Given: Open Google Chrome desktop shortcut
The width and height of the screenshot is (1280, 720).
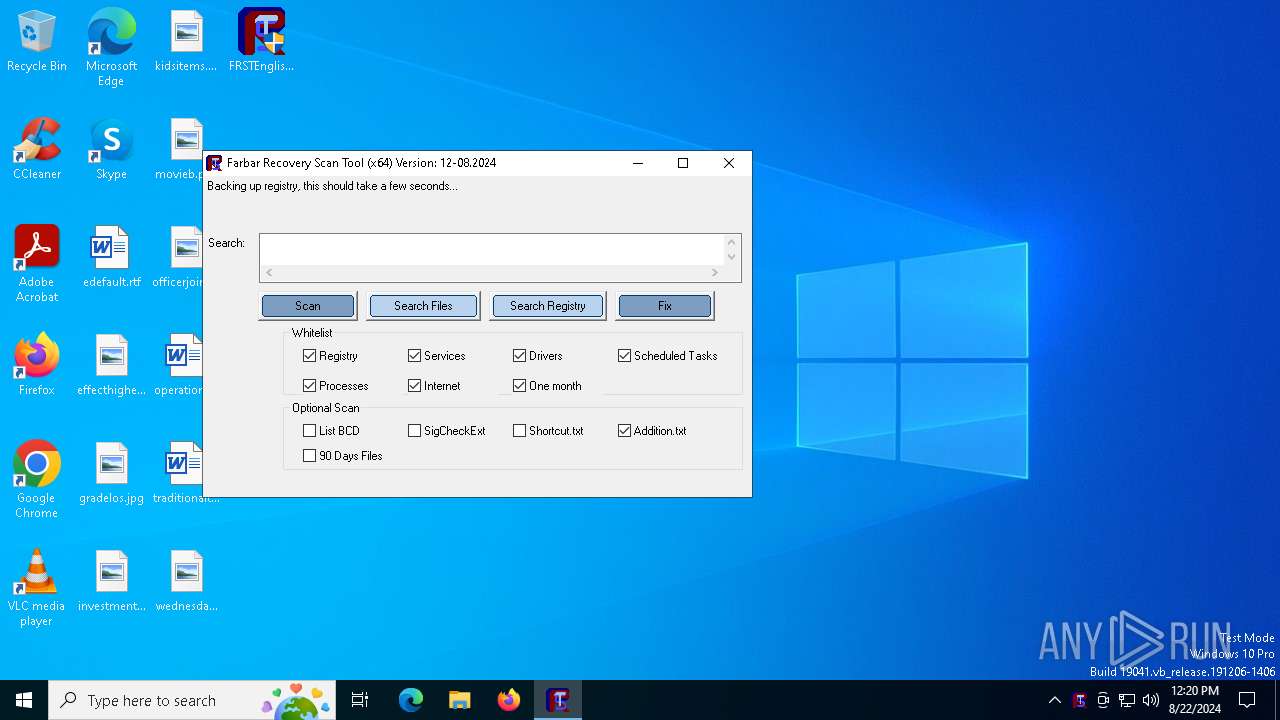Looking at the screenshot, I should [37, 466].
